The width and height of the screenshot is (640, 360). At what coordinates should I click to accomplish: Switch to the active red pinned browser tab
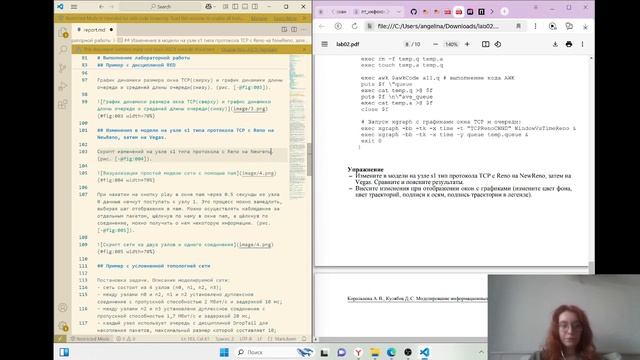pos(459,12)
